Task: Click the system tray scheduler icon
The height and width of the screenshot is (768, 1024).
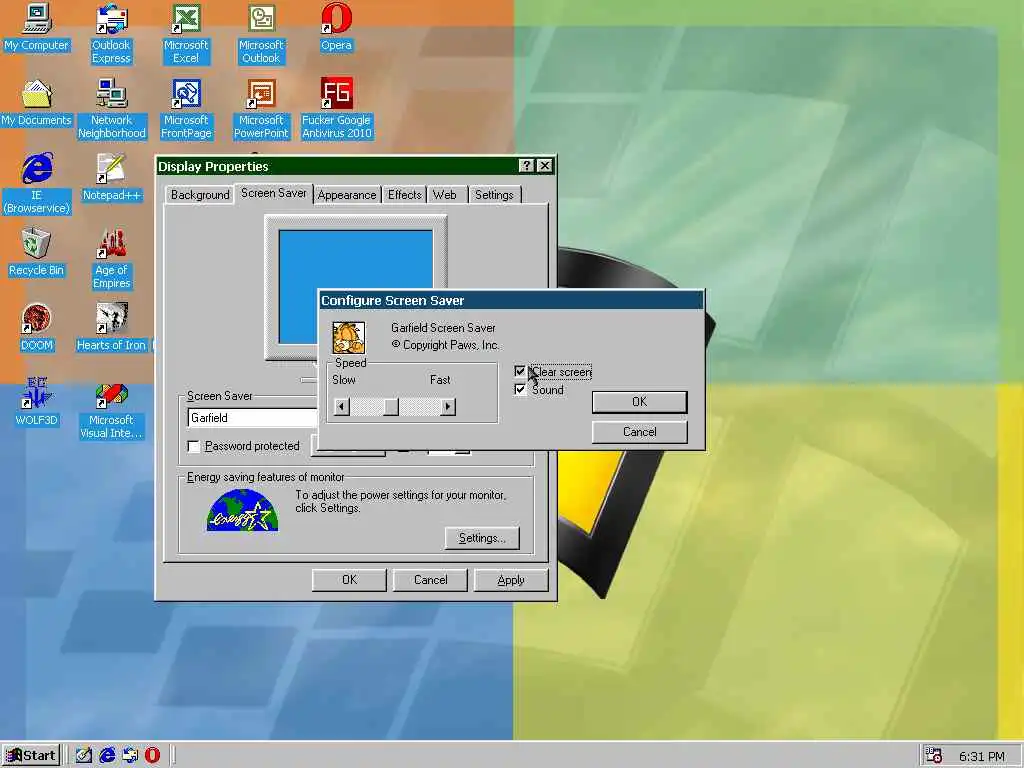Action: (x=934, y=755)
